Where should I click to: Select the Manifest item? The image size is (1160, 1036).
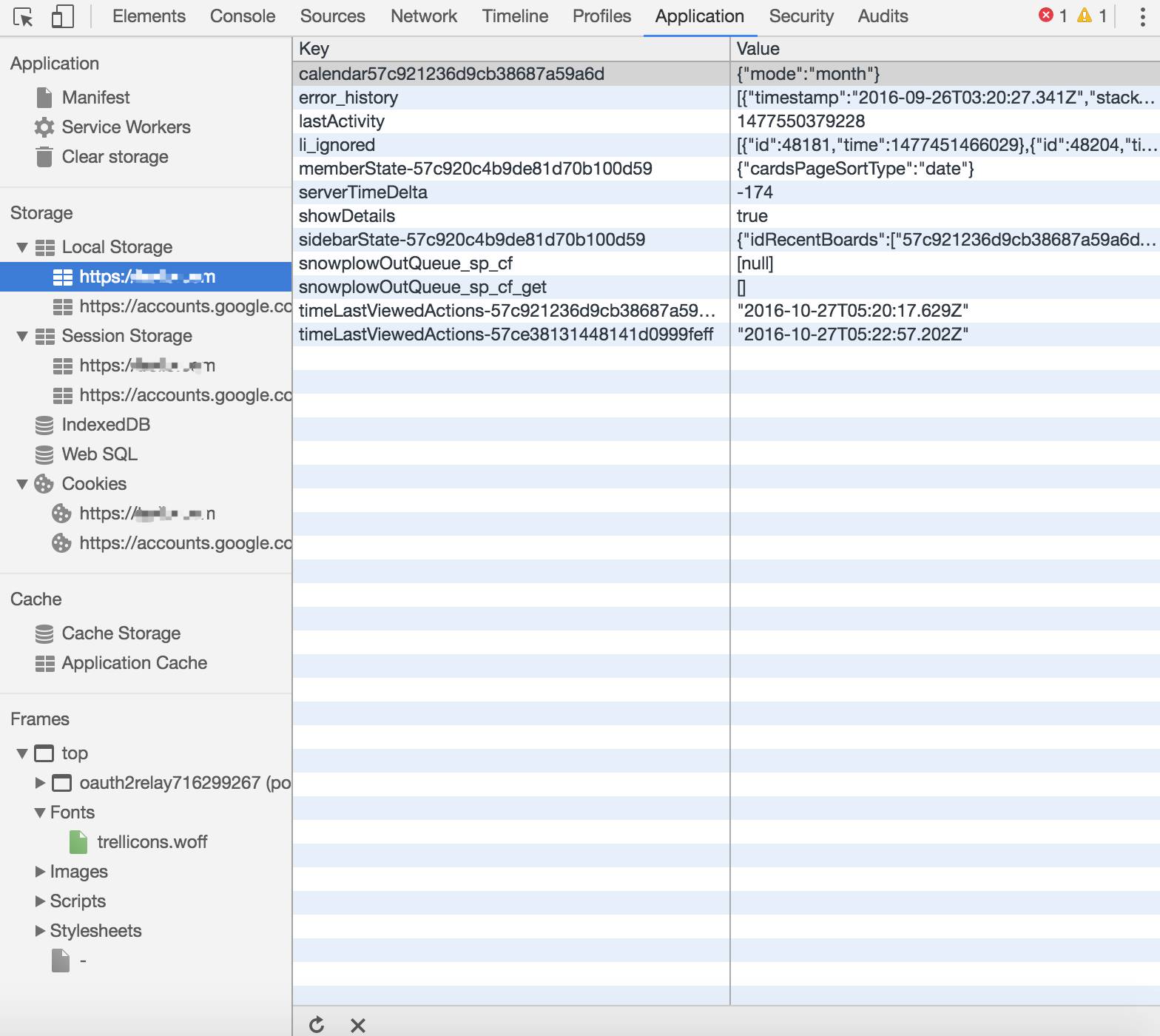(96, 98)
